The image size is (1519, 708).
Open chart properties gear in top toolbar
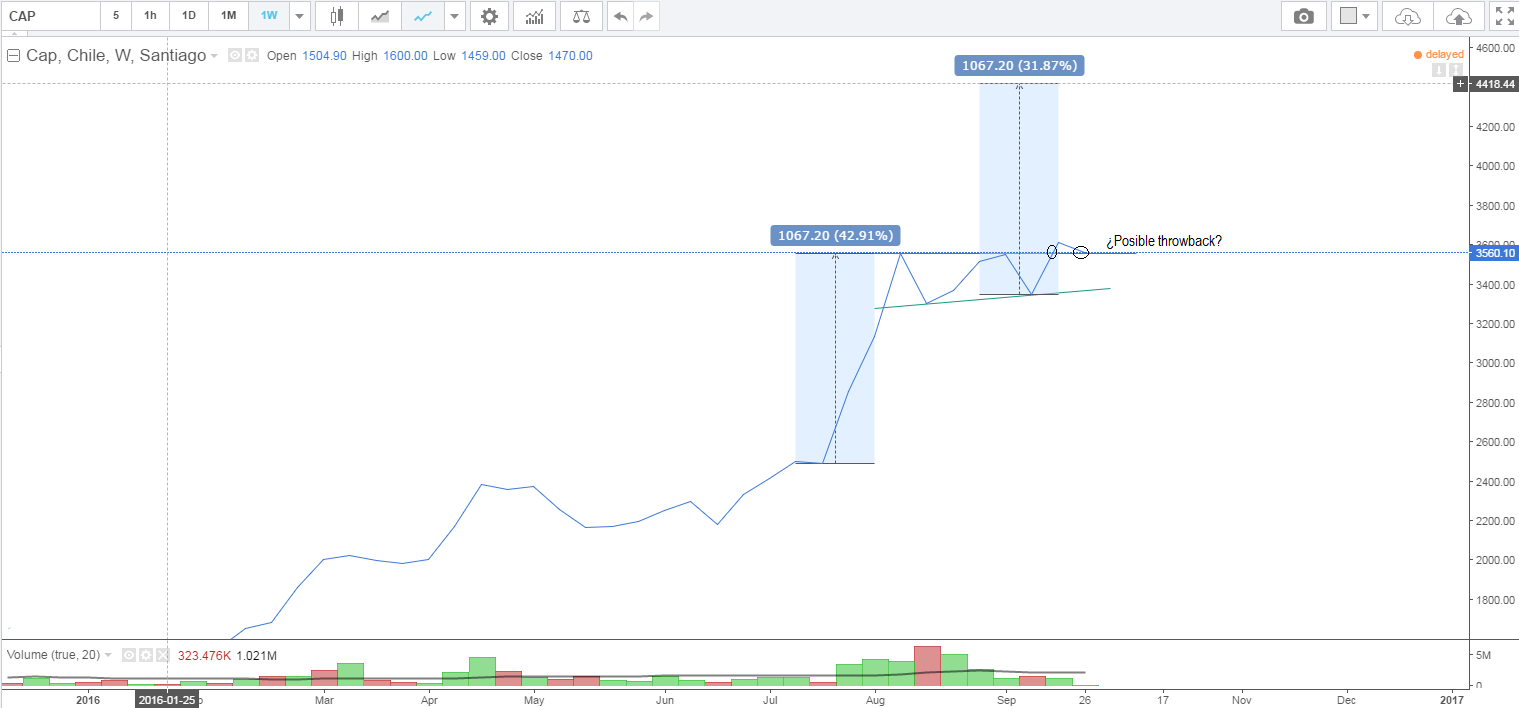(489, 16)
